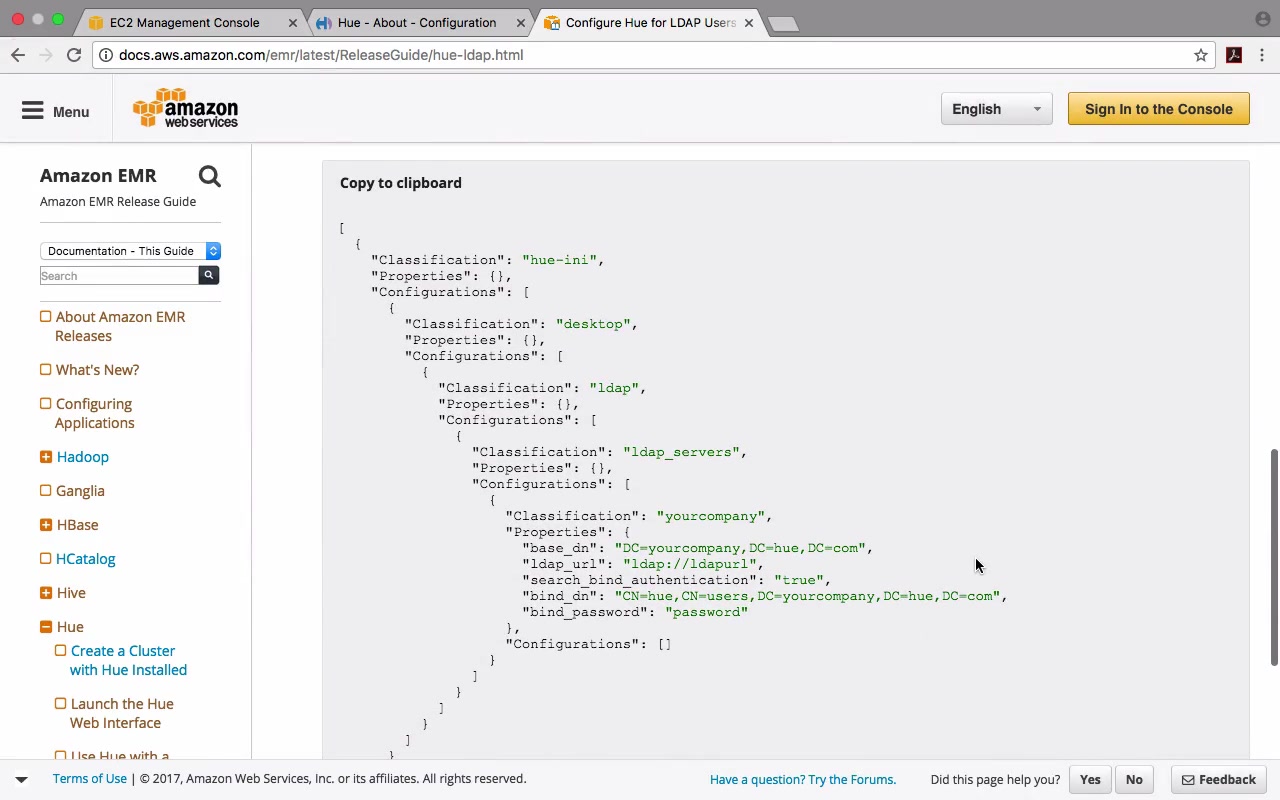Click the sidebar Search input field

click(119, 275)
